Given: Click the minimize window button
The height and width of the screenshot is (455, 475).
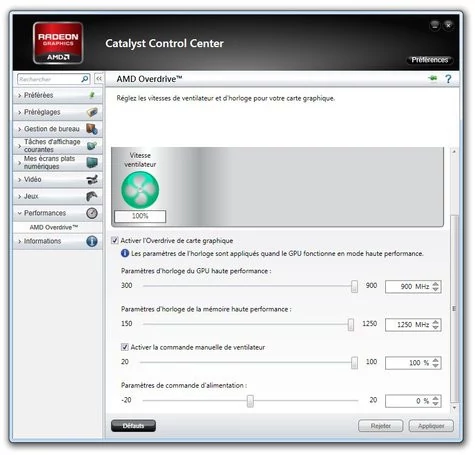Looking at the screenshot, I should pyautogui.click(x=435, y=25).
